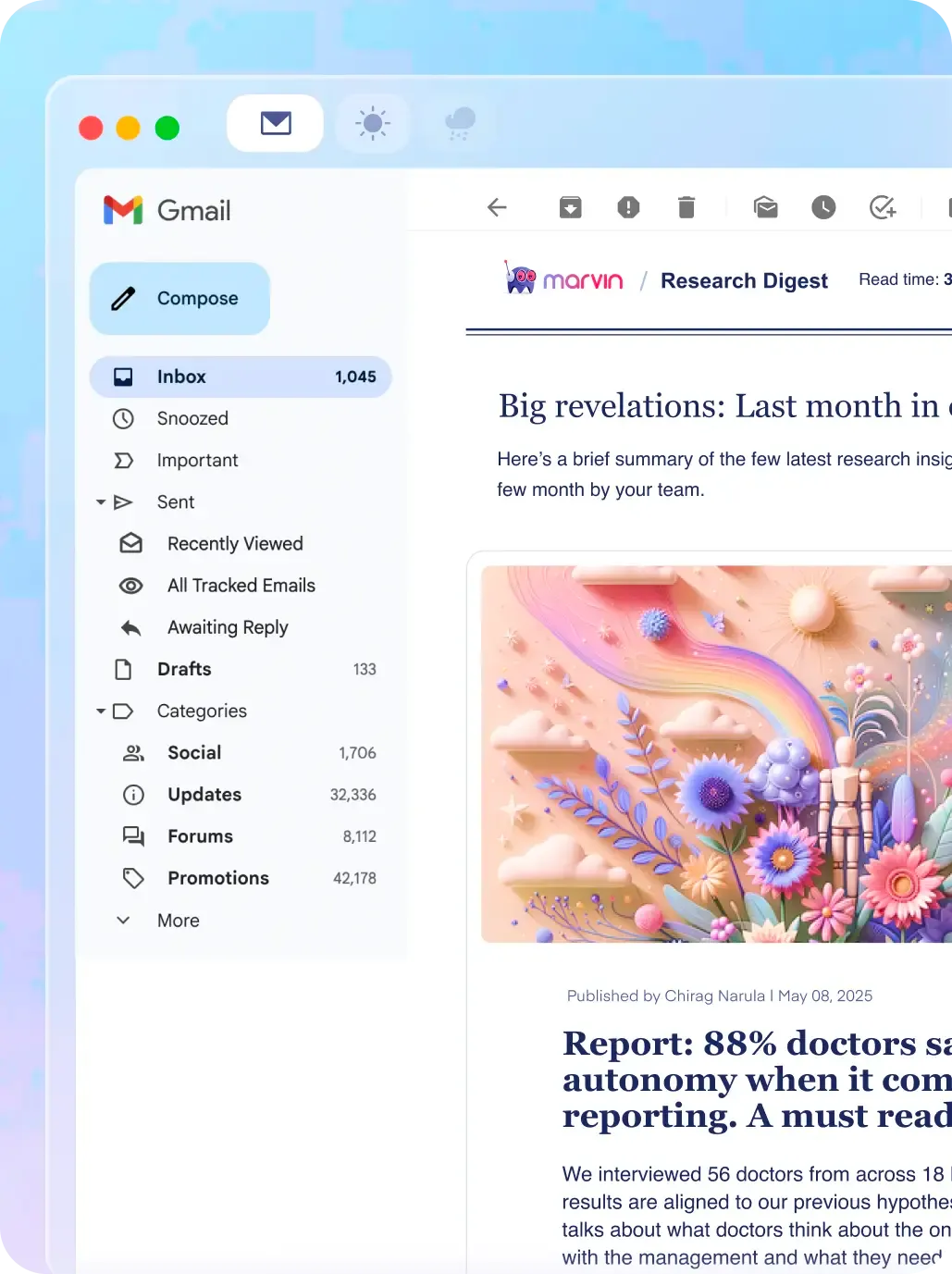Compose a new email
Viewport: 952px width, 1274px height.
click(x=179, y=299)
